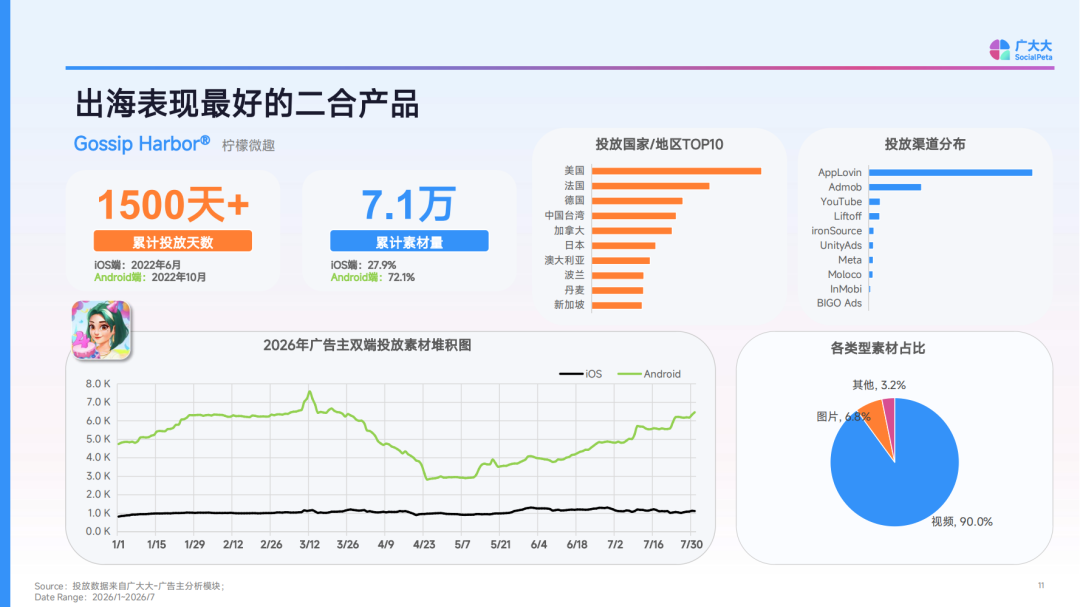Screen dimensions: 1080x607
Task: Click the SocialPeta logo icon
Action: [999, 50]
